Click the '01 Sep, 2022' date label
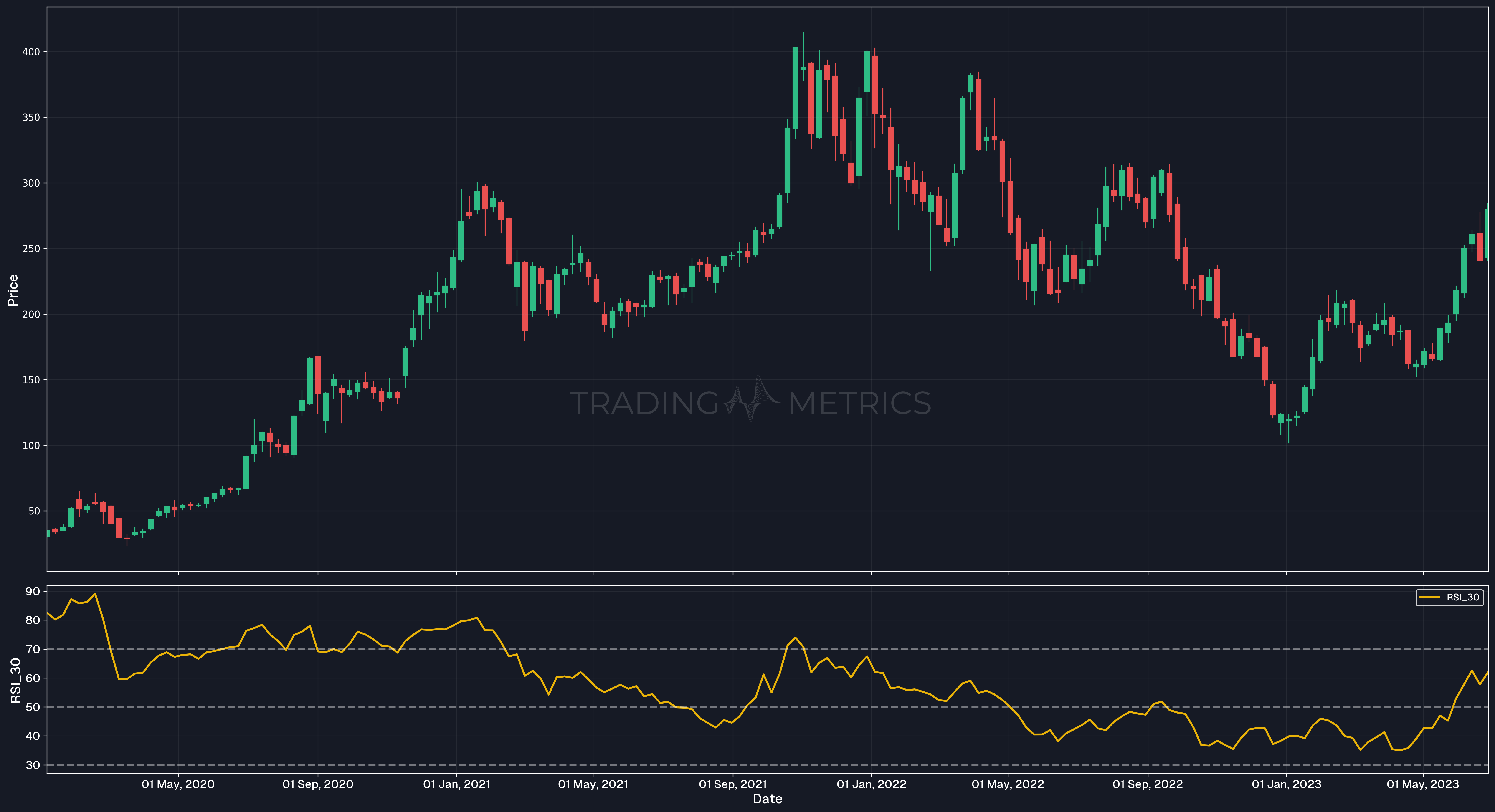 point(1148,784)
